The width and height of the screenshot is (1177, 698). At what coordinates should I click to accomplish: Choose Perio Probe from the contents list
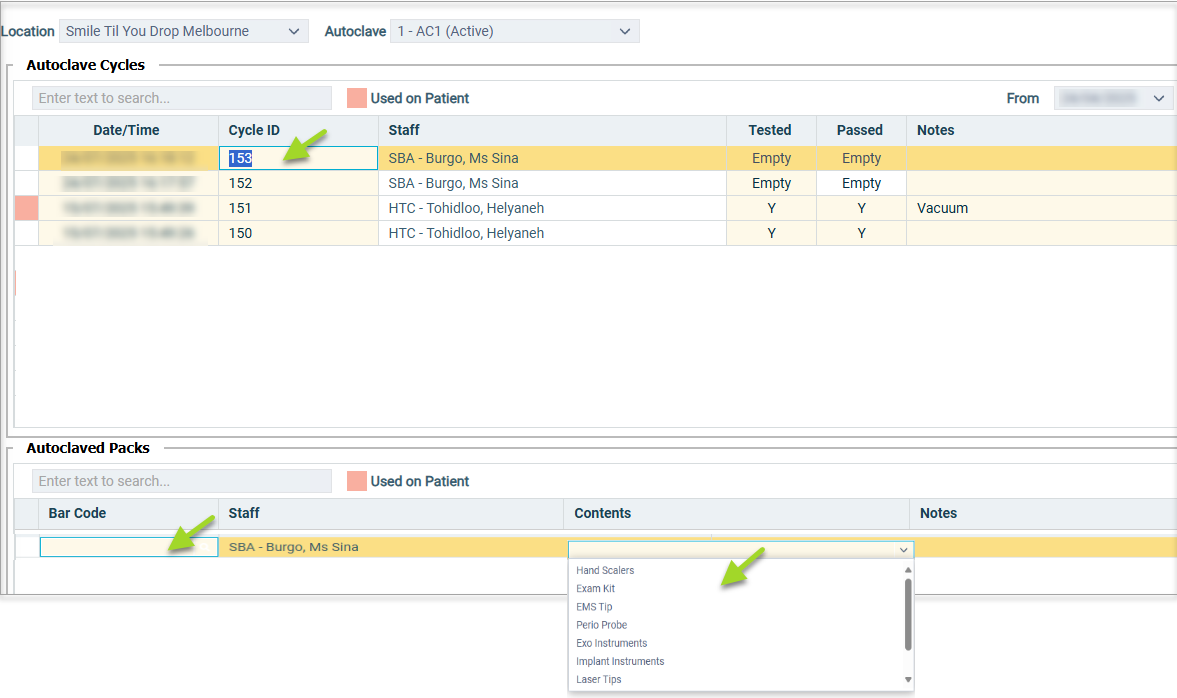tap(601, 624)
